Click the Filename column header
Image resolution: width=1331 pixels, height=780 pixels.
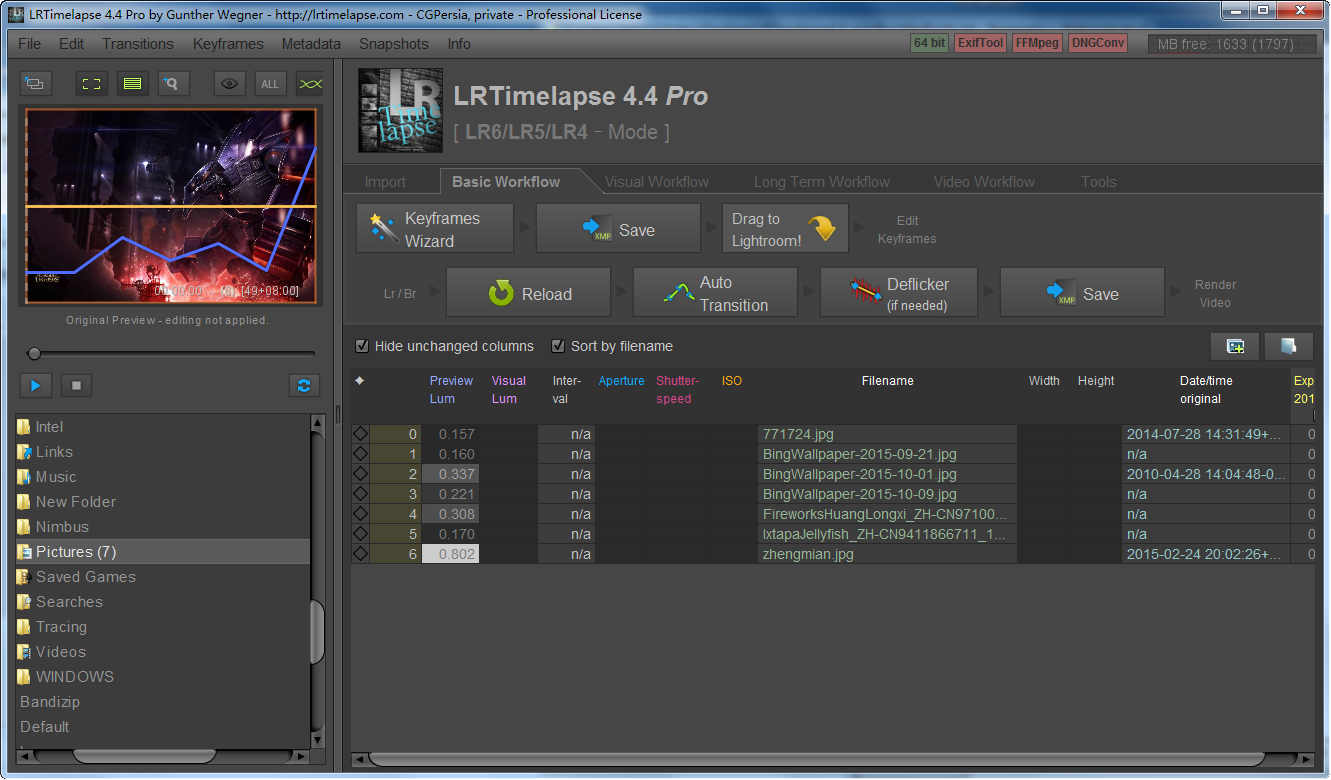(888, 381)
